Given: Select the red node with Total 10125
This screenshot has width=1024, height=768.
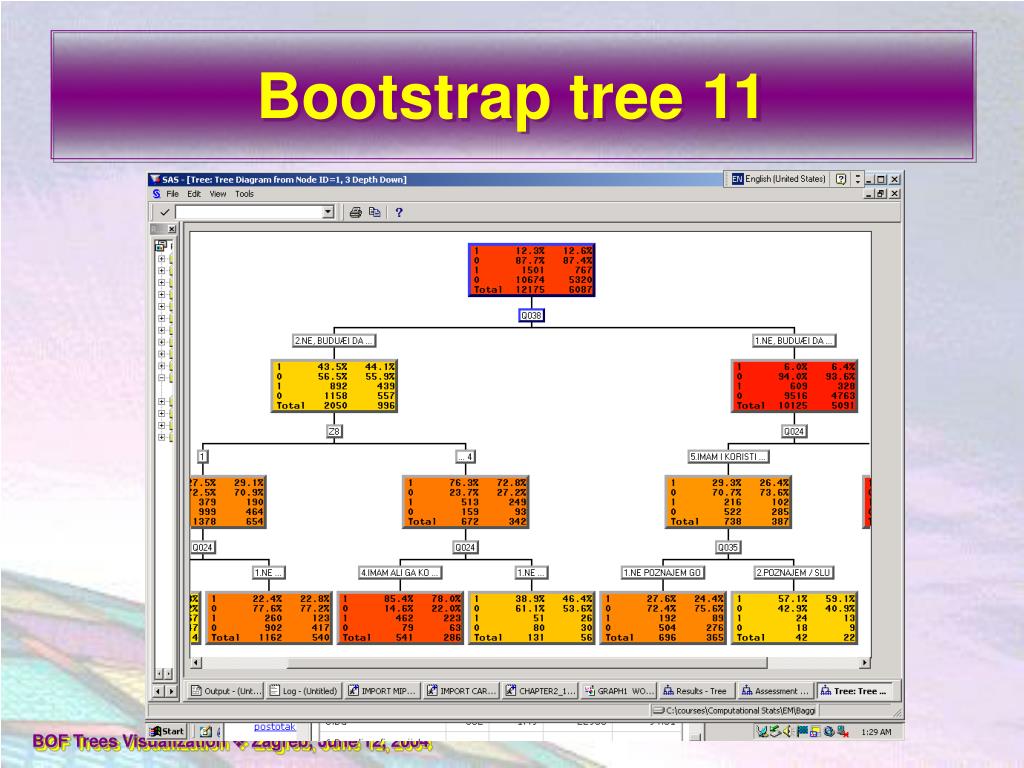Looking at the screenshot, I should [794, 386].
